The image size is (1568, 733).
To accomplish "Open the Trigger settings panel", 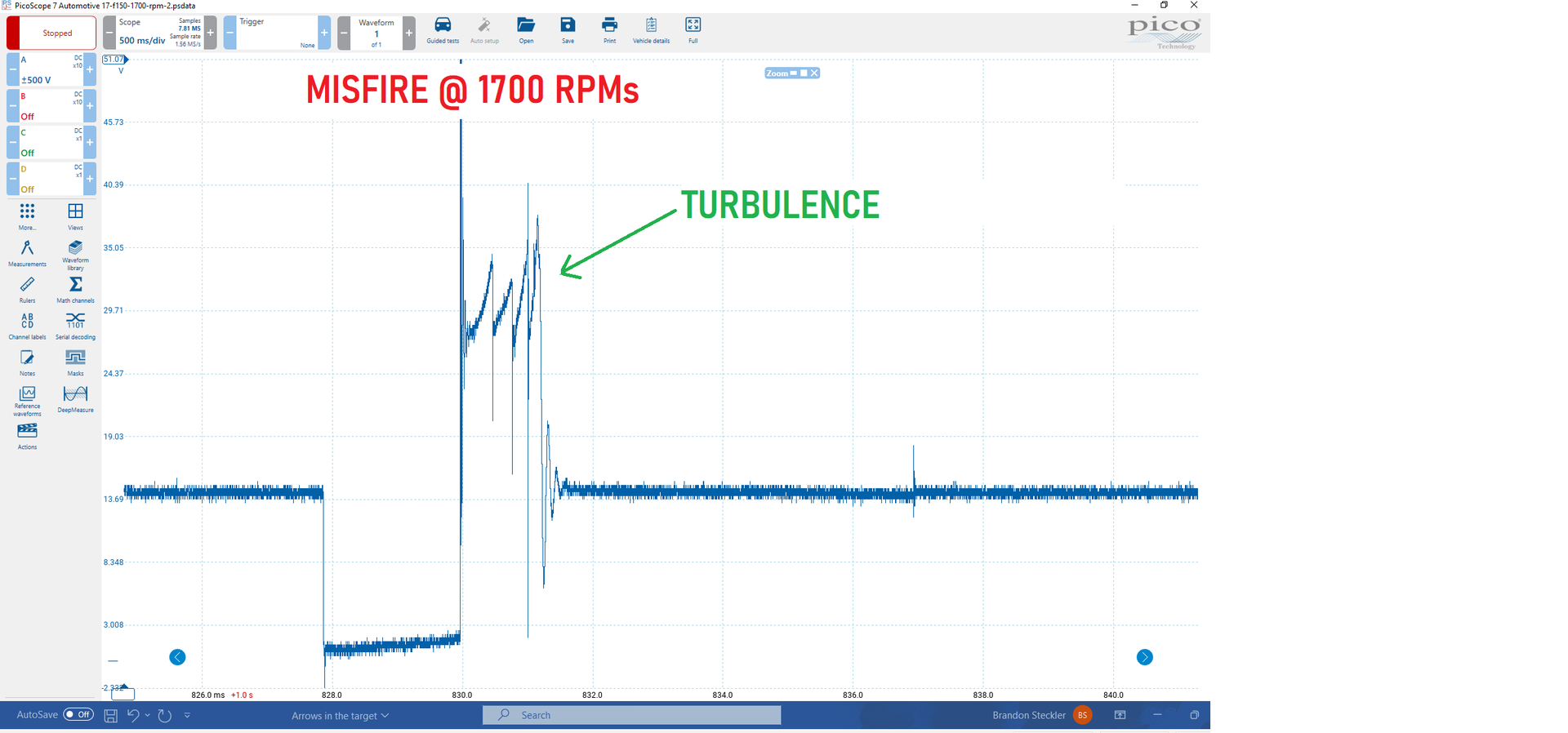I will coord(277,33).
